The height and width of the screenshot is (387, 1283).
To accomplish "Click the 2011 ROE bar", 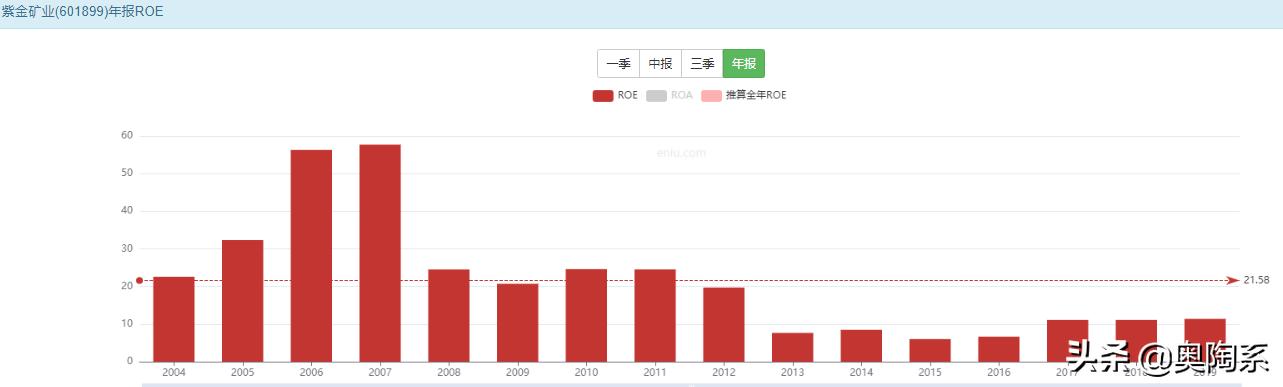I will pyautogui.click(x=655, y=315).
